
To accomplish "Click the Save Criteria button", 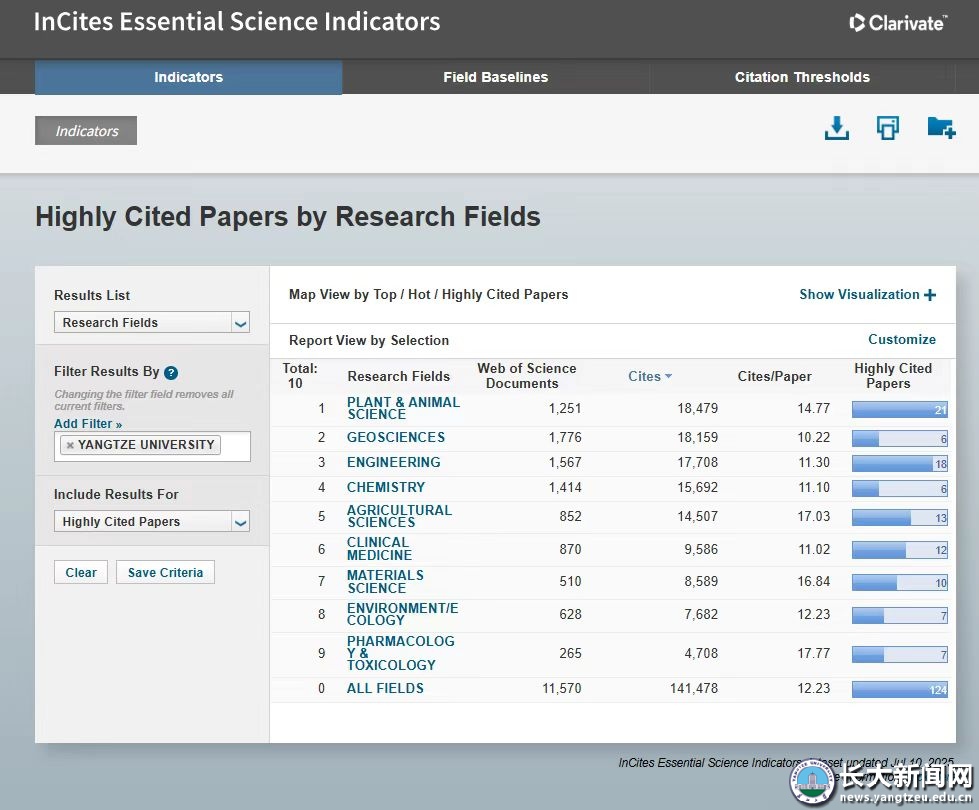I will pyautogui.click(x=165, y=573).
